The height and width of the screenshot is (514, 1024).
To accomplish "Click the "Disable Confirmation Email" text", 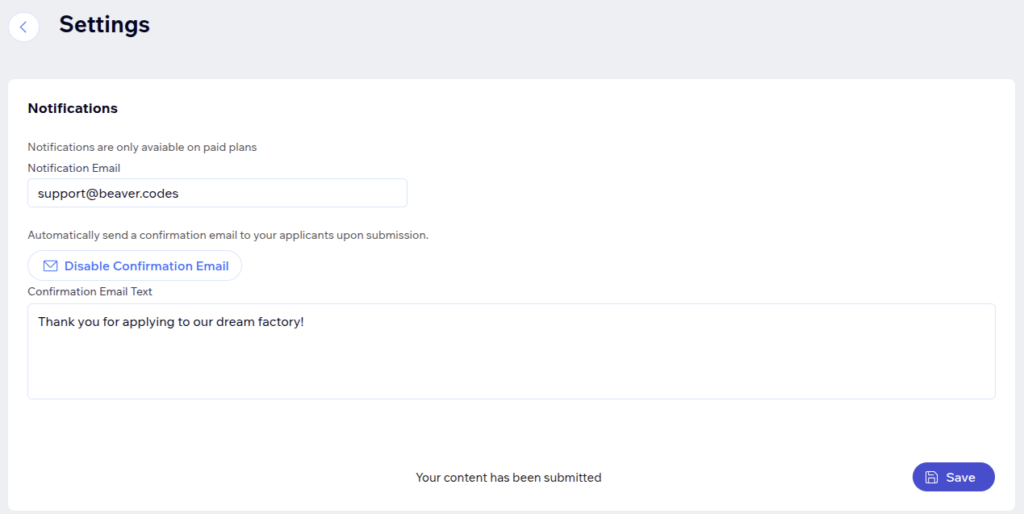I will (146, 266).
